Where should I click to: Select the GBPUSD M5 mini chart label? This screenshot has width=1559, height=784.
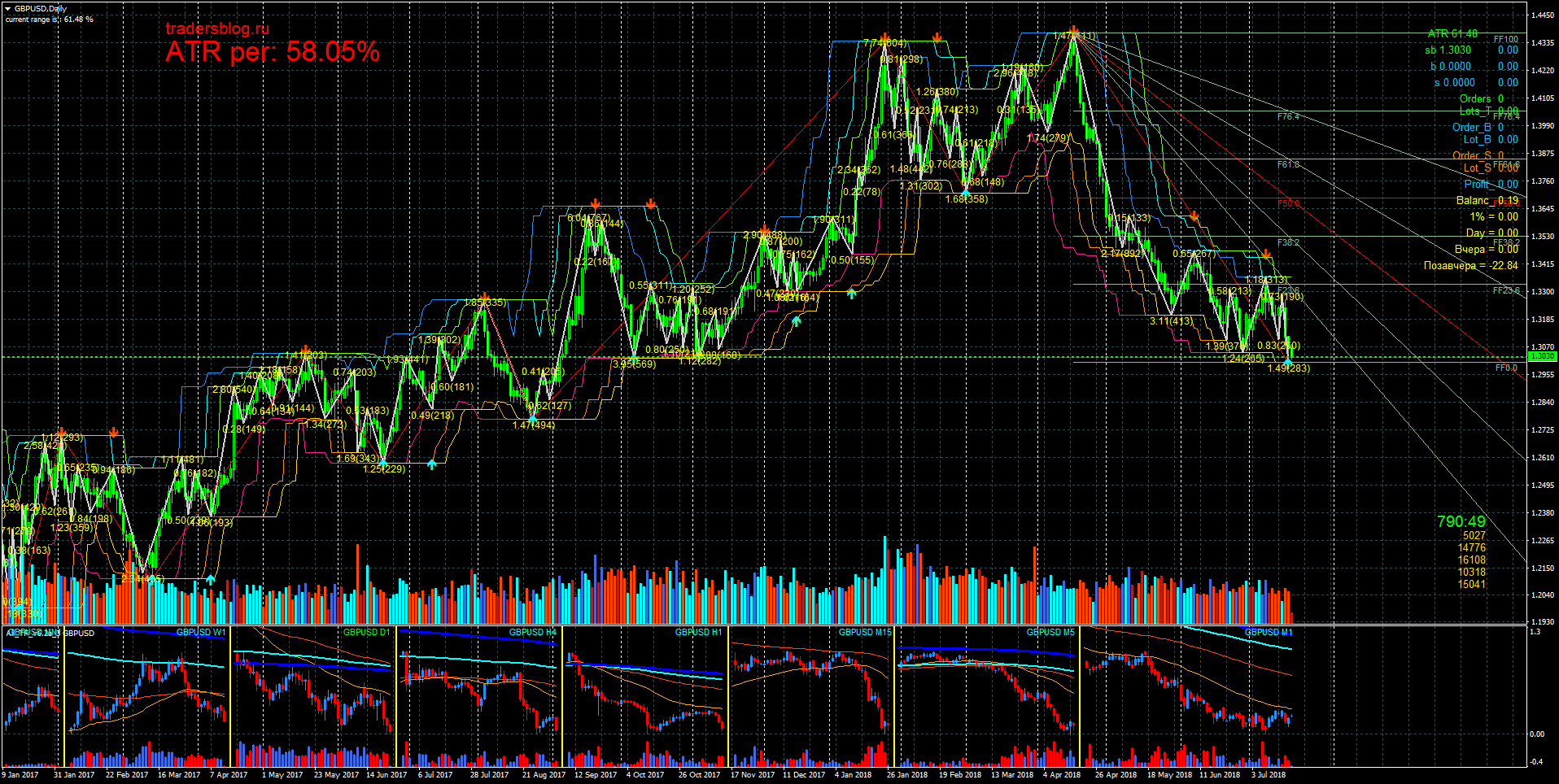pyautogui.click(x=1050, y=632)
